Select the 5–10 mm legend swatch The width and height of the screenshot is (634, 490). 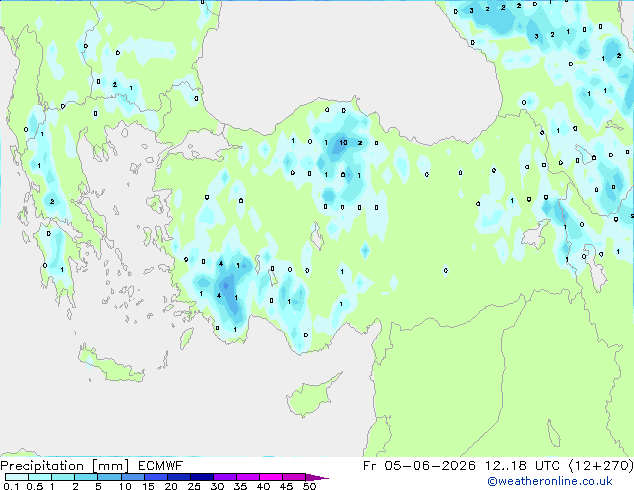(x=109, y=477)
